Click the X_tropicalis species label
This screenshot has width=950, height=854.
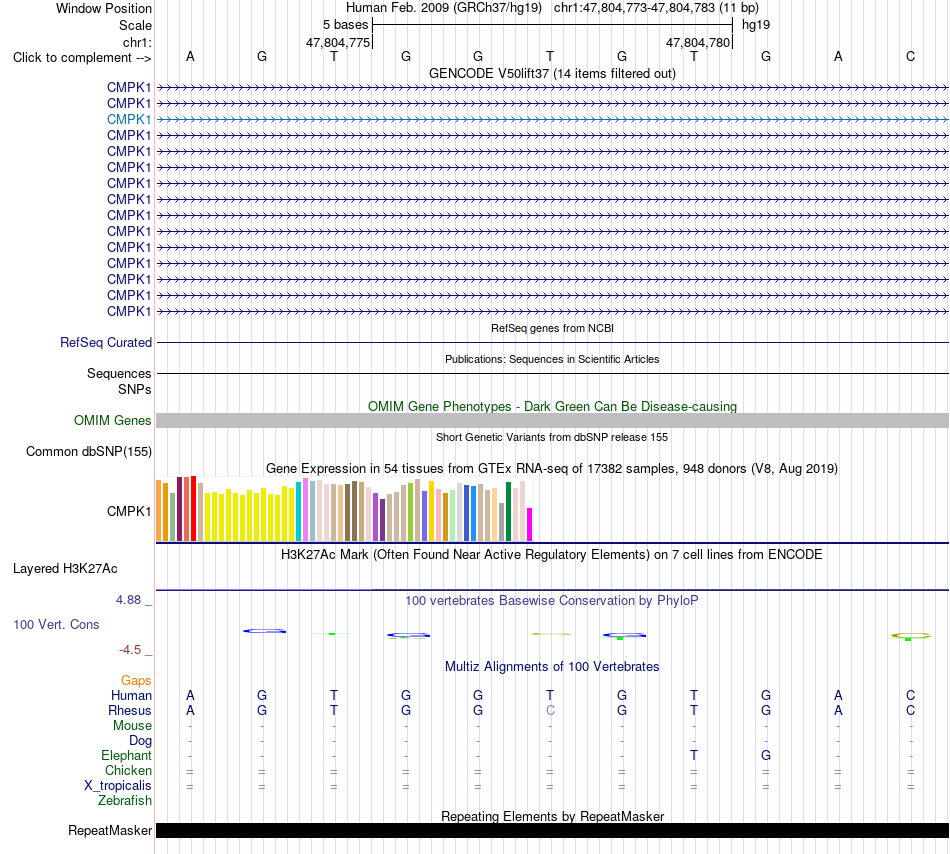118,786
